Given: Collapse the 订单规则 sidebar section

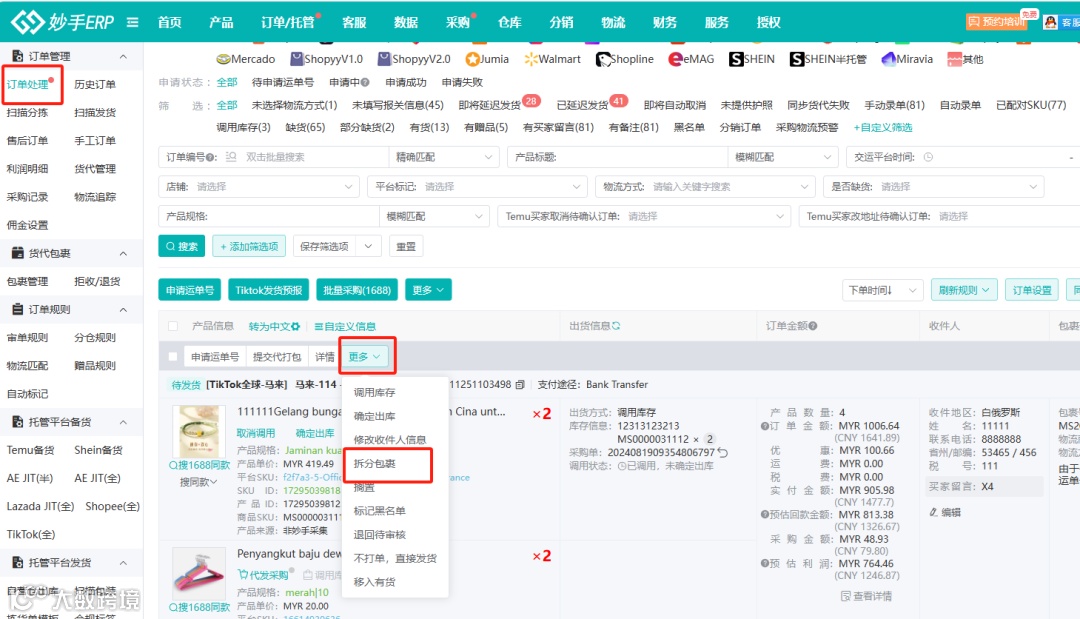Looking at the screenshot, I should pyautogui.click(x=123, y=310).
